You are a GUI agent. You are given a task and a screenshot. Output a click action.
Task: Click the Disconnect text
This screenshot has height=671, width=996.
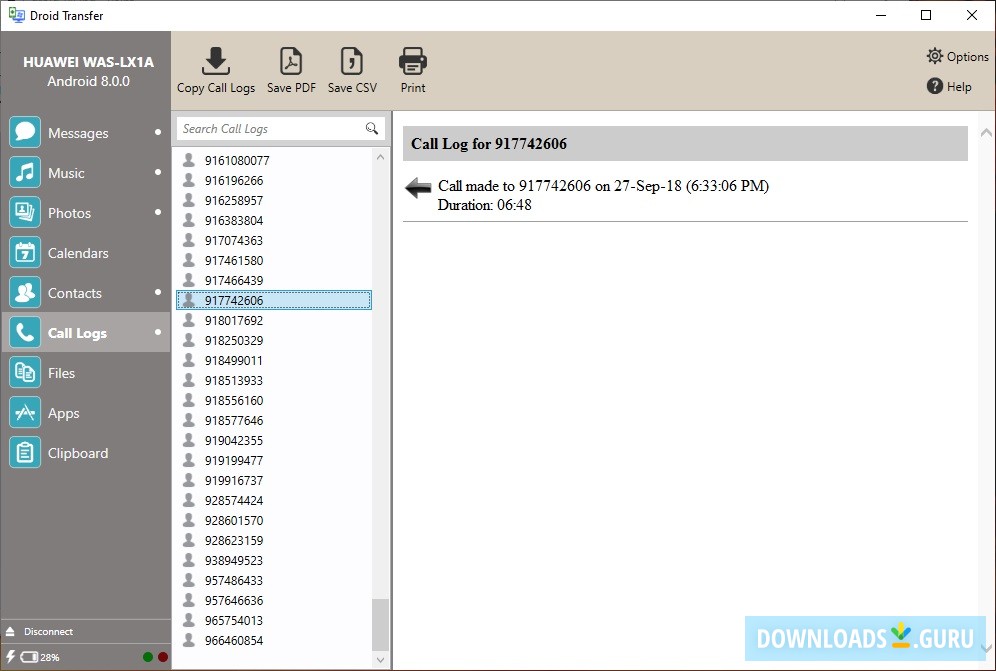click(48, 632)
